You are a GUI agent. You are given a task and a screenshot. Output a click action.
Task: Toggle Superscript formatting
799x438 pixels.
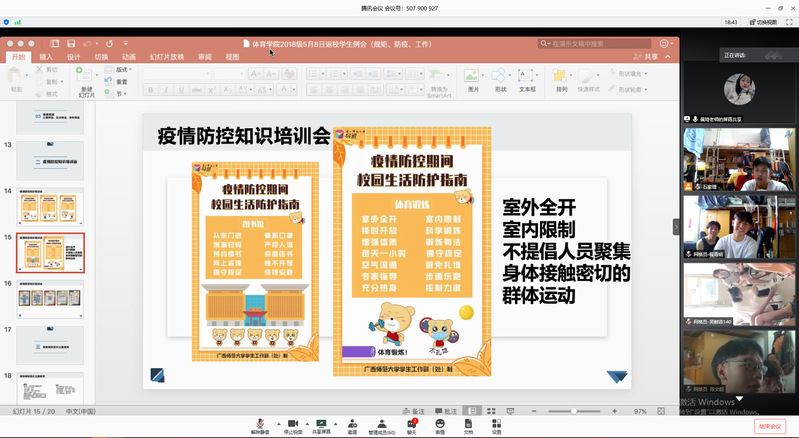point(212,90)
